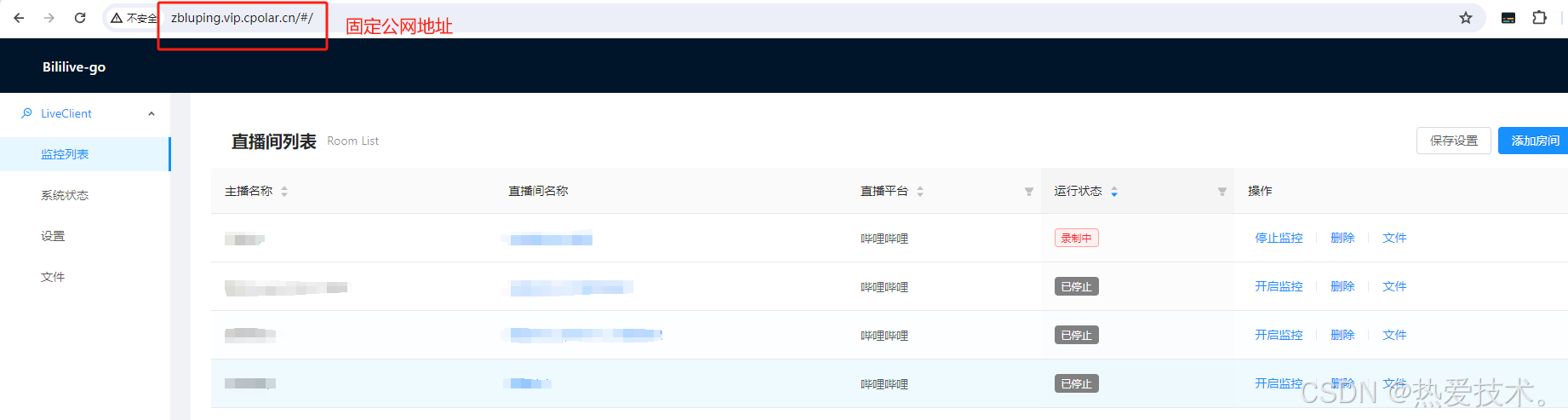Viewport: 1568px width, 420px height.
Task: Open 监控列表 in the sidebar
Action: (85, 154)
